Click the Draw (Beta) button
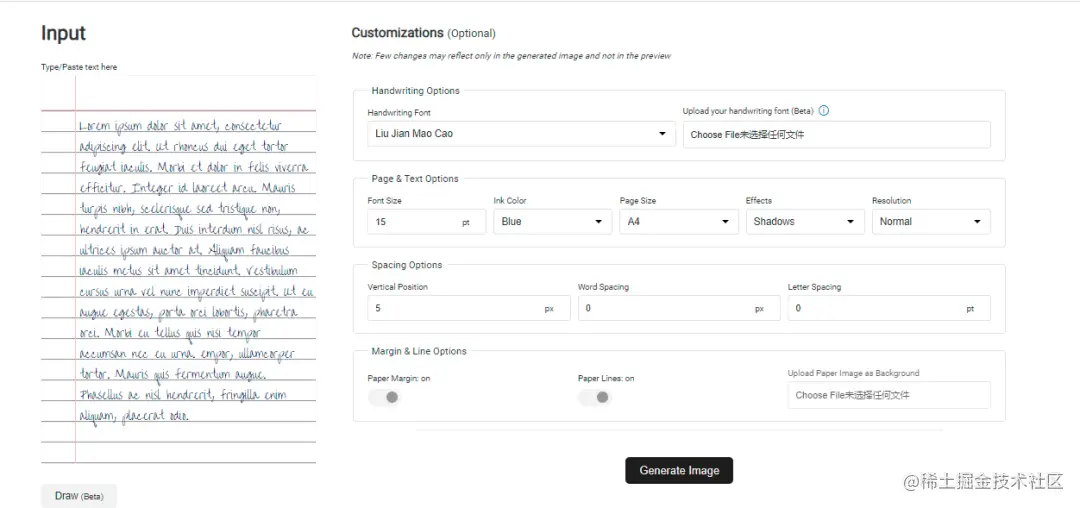This screenshot has width=1080, height=508. tap(79, 496)
